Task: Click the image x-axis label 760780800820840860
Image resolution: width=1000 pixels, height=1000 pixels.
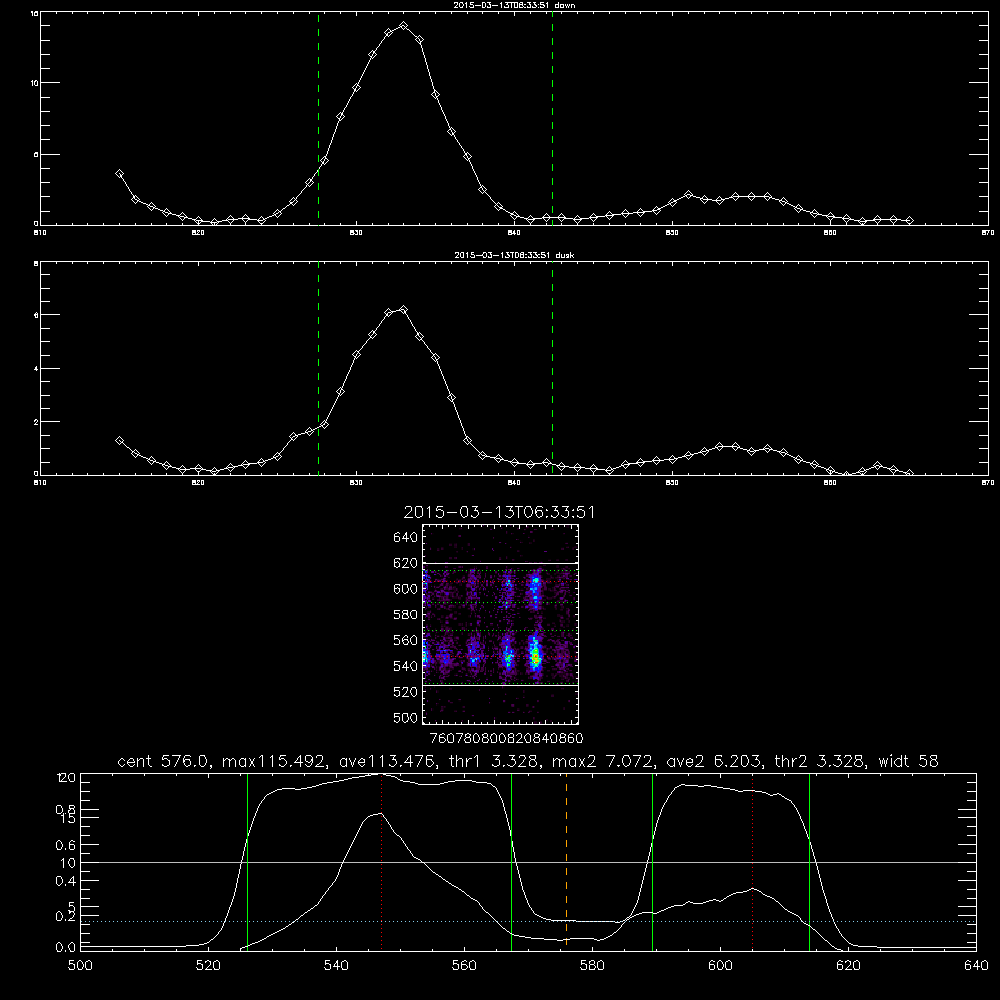Action: pyautogui.click(x=507, y=739)
